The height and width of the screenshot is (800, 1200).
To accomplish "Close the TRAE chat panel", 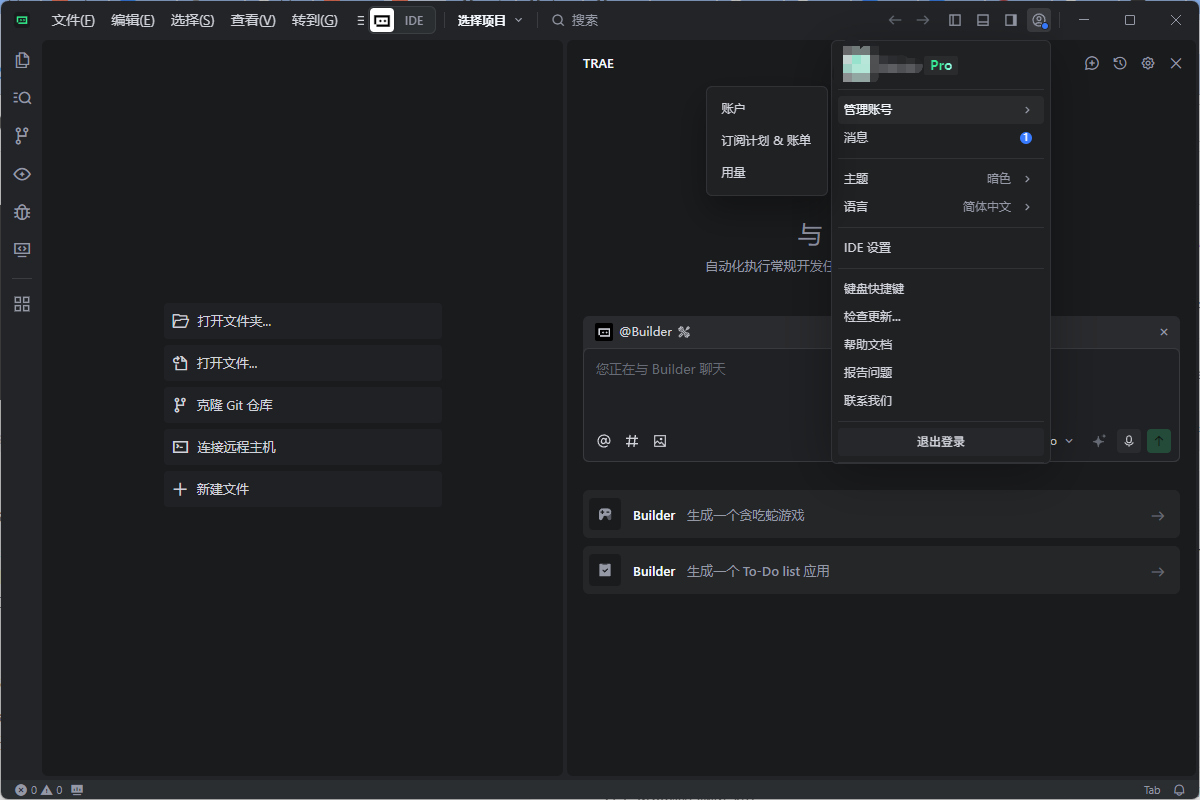I will 1176,63.
